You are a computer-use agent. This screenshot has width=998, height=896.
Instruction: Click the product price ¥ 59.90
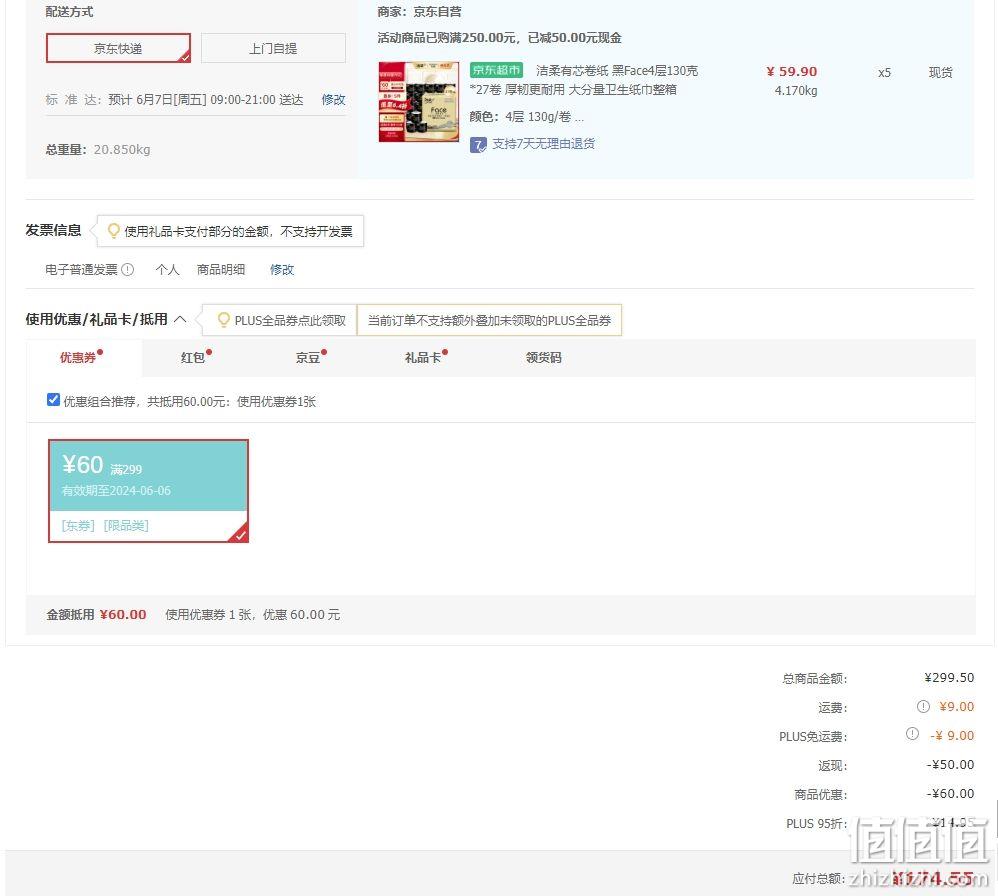tap(792, 71)
